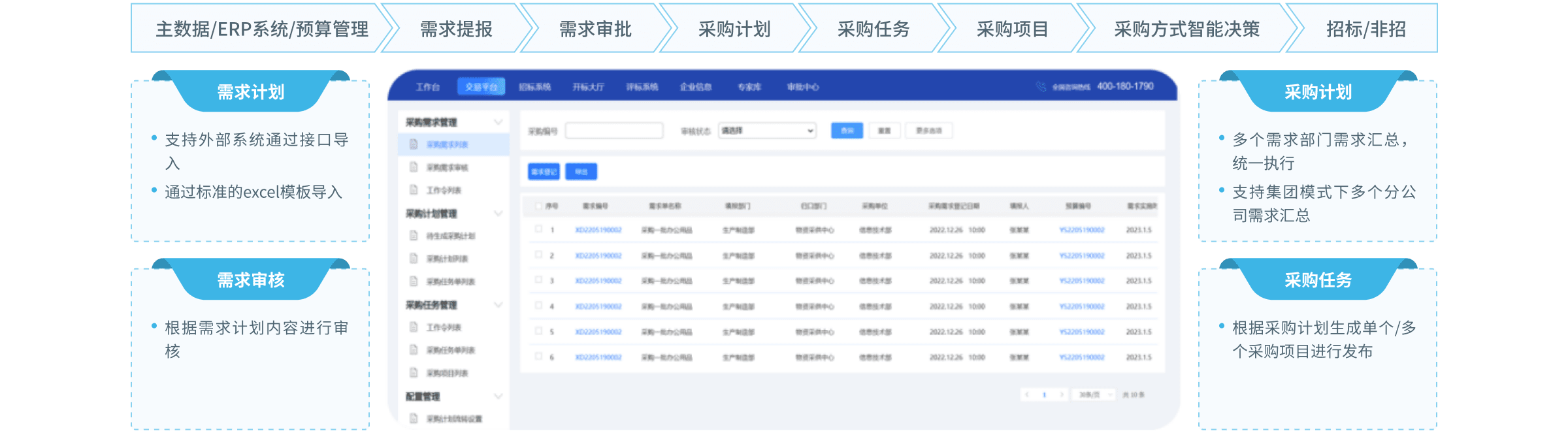Go to previous page arrow in pagination
The width and height of the screenshot is (1568, 433).
point(1028,394)
